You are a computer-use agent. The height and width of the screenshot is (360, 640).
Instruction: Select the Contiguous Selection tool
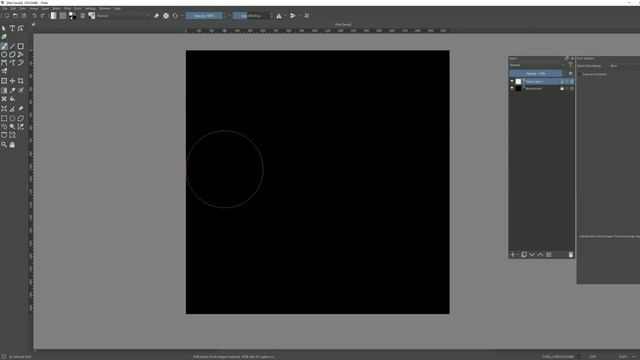[12, 127]
